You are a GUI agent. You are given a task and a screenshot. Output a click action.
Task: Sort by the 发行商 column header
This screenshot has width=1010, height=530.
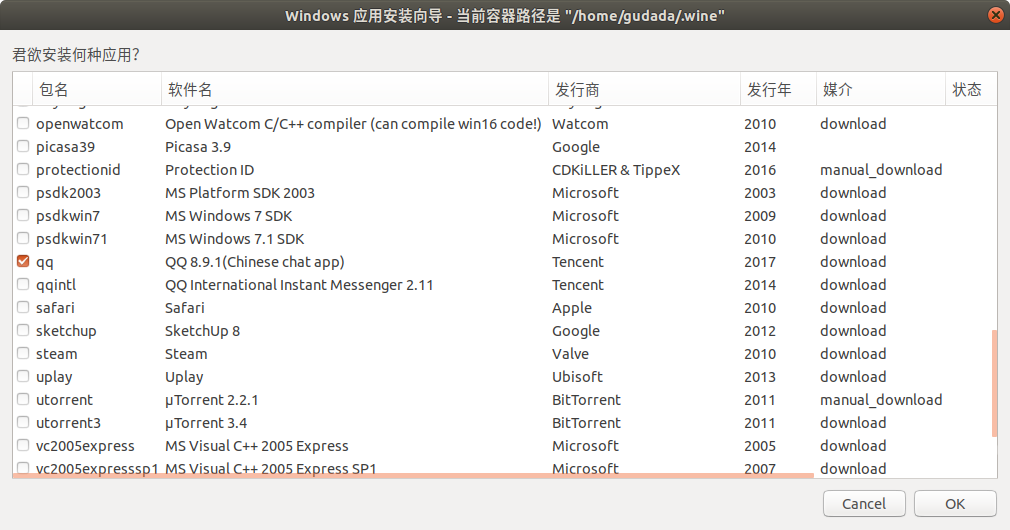click(x=644, y=89)
